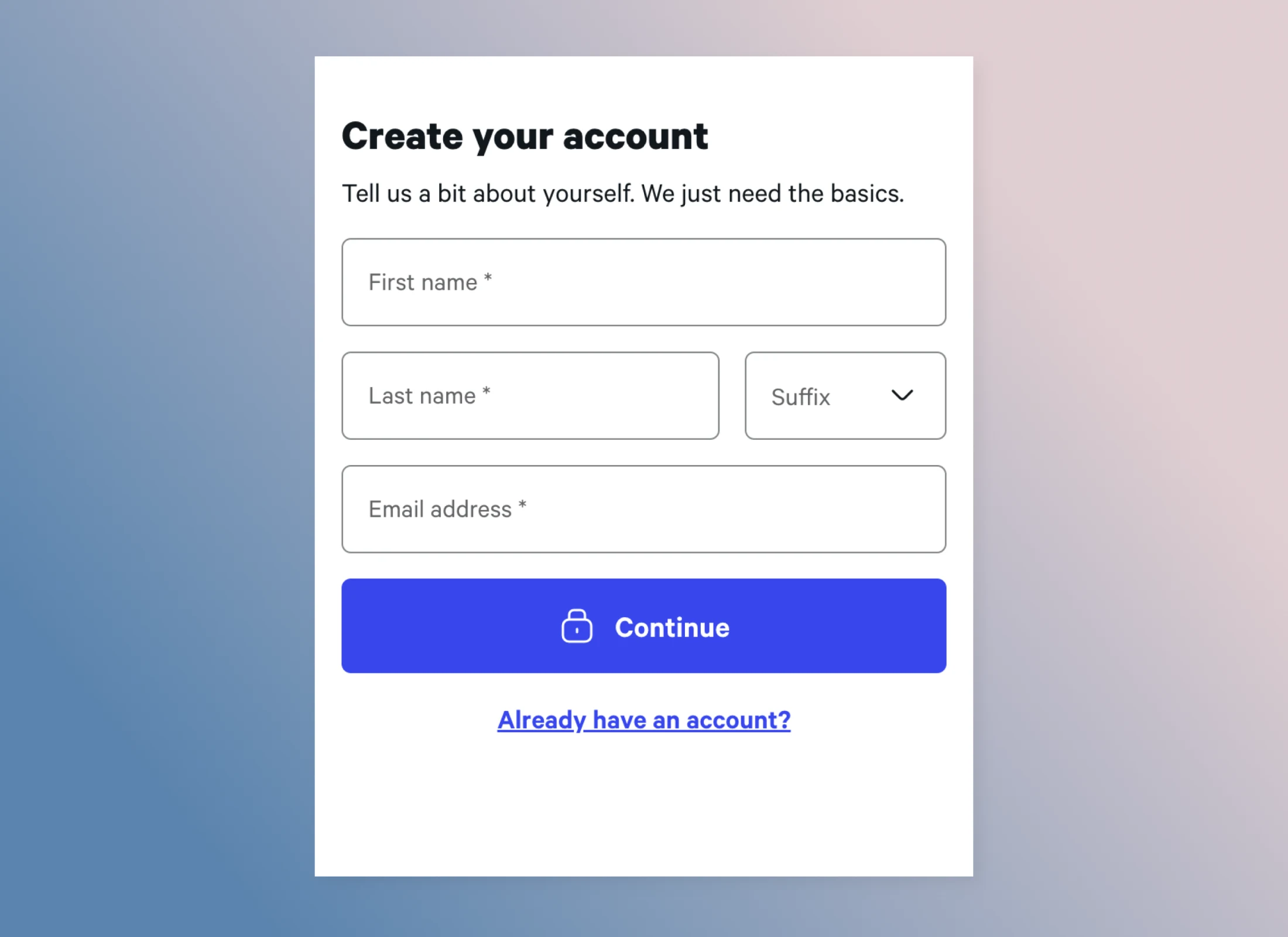Image resolution: width=1288 pixels, height=937 pixels.
Task: Click the Continue button
Action: pyautogui.click(x=644, y=626)
